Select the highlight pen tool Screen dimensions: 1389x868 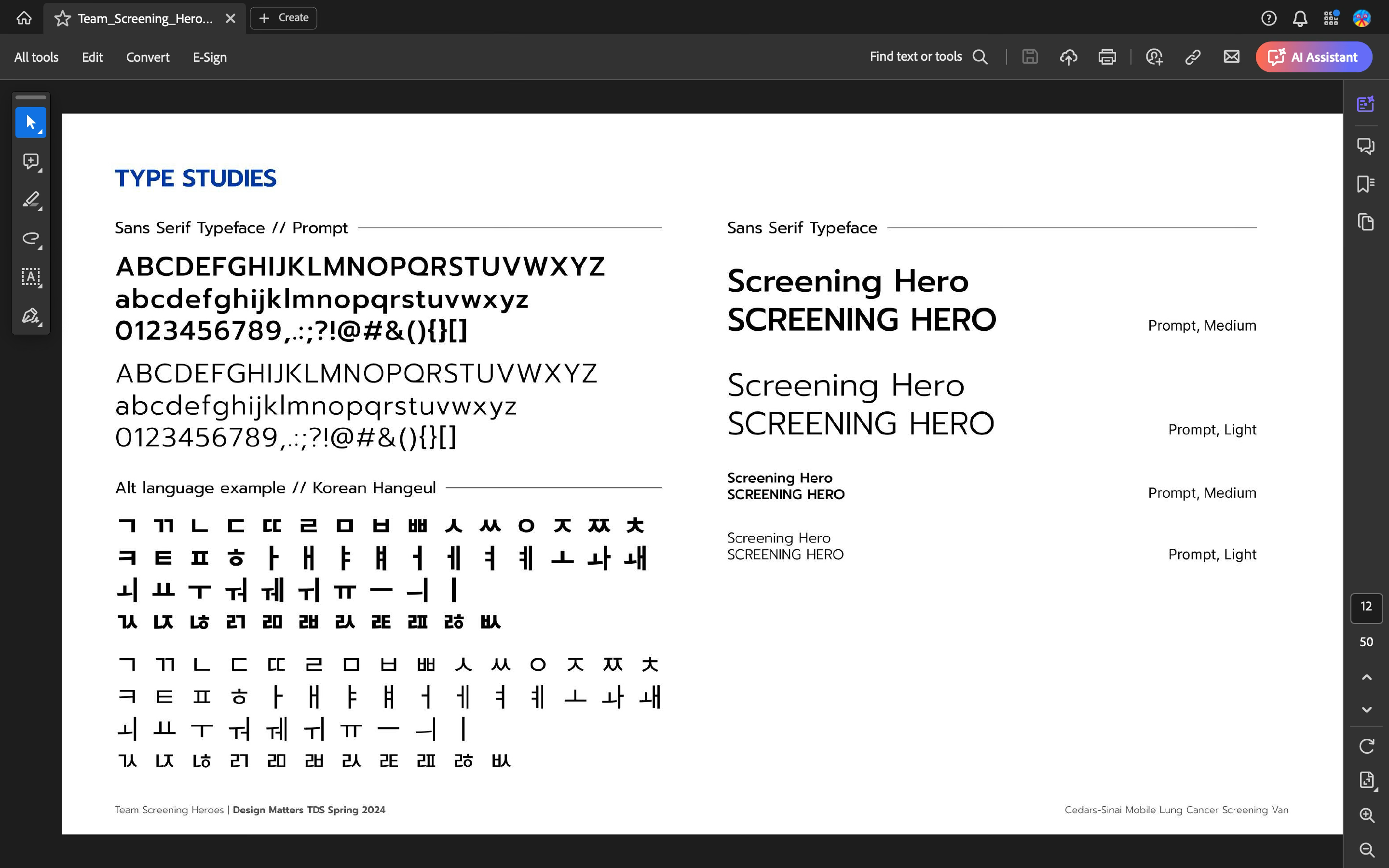coord(30,200)
